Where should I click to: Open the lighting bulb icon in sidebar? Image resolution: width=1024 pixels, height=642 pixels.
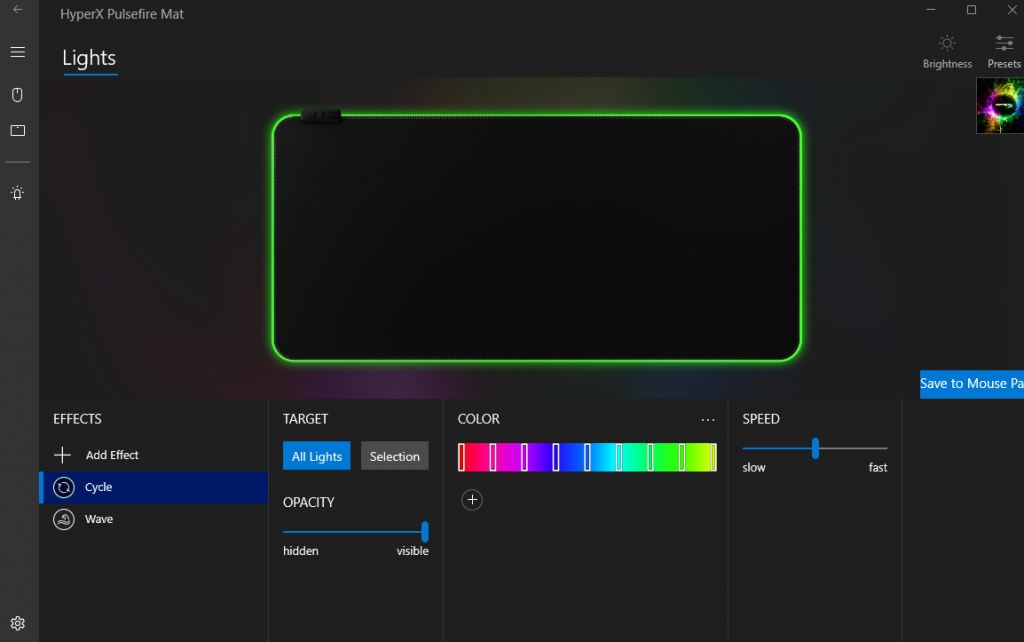17,193
